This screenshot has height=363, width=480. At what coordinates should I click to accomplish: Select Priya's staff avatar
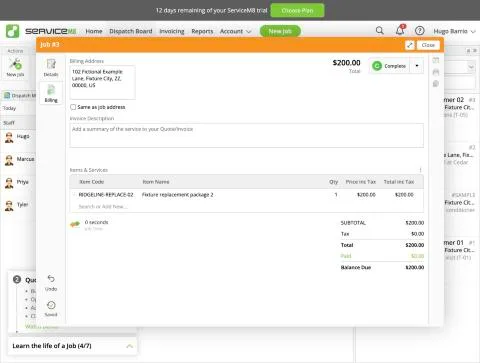click(9, 183)
